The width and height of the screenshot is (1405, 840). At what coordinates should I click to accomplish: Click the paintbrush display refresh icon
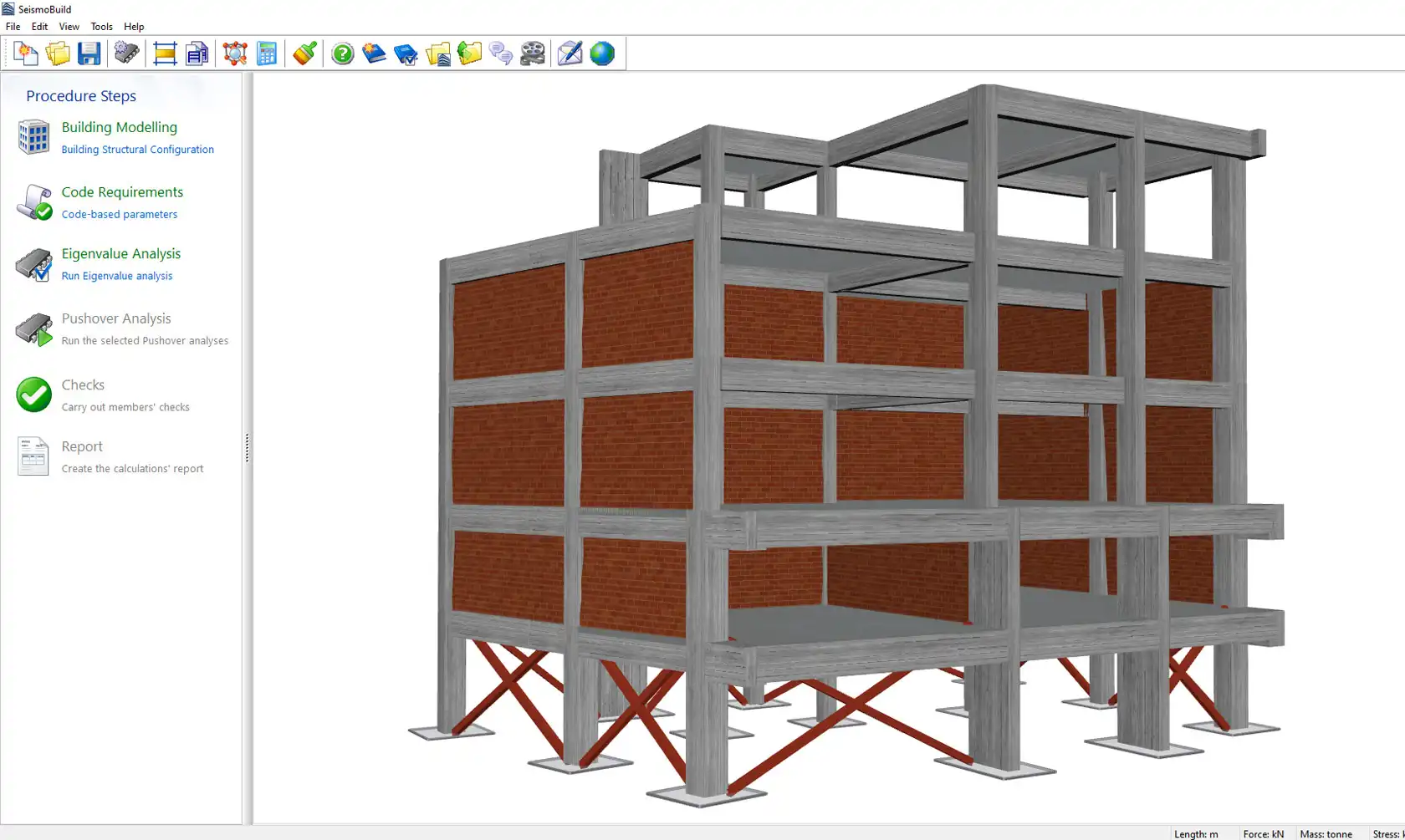point(304,53)
